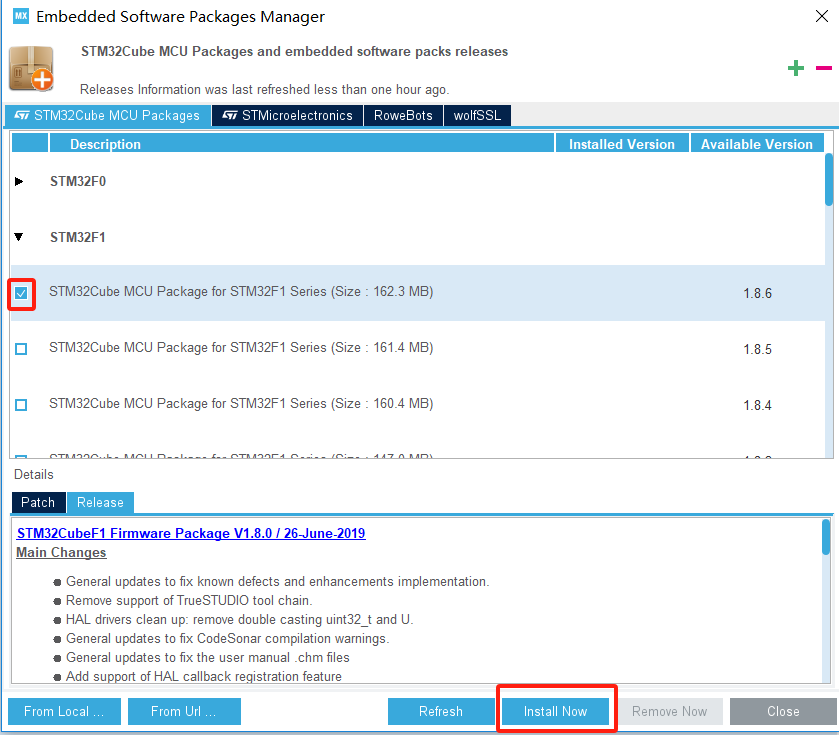Click the Description column header
Screen dimensions: 839x735
(302, 144)
